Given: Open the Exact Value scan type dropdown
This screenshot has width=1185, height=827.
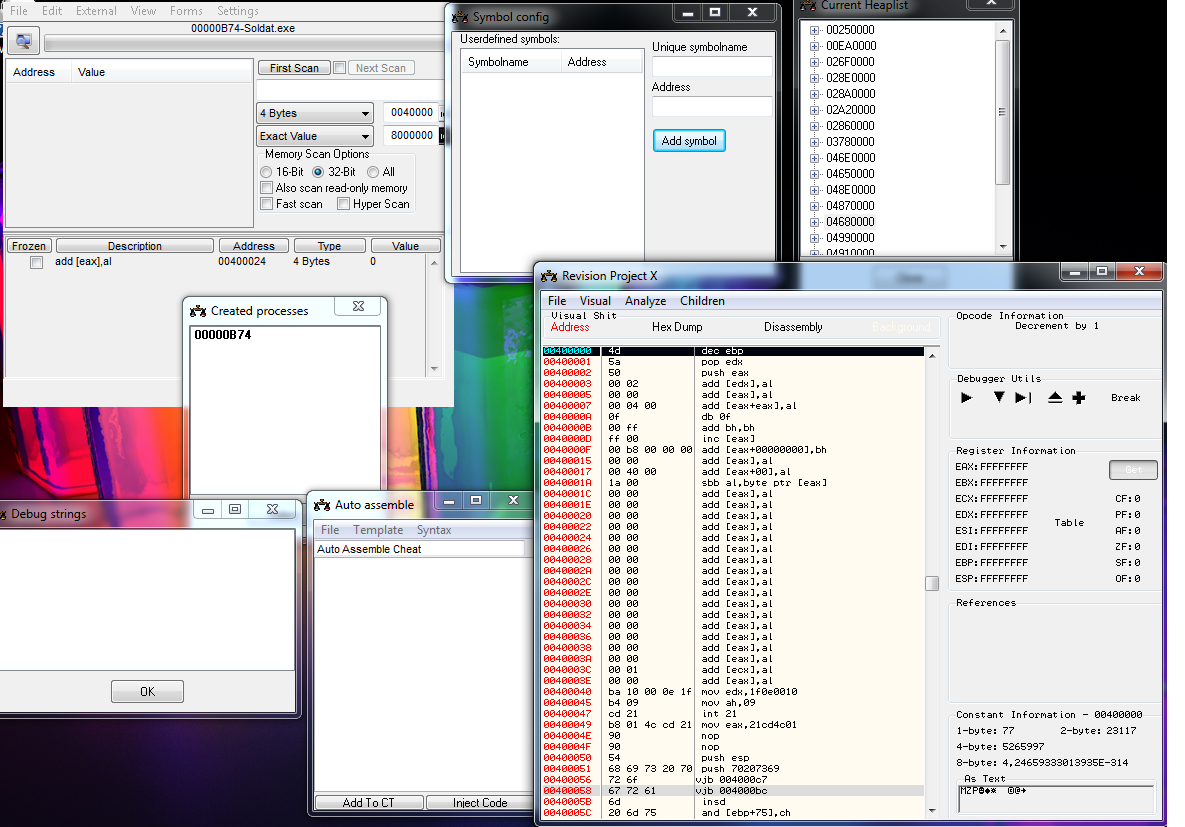Looking at the screenshot, I should point(315,136).
